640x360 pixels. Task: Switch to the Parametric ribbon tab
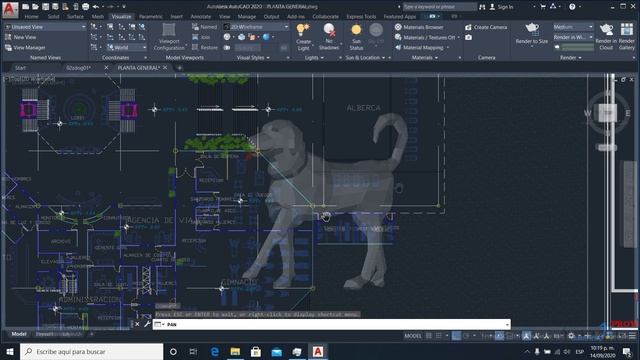[x=151, y=17]
